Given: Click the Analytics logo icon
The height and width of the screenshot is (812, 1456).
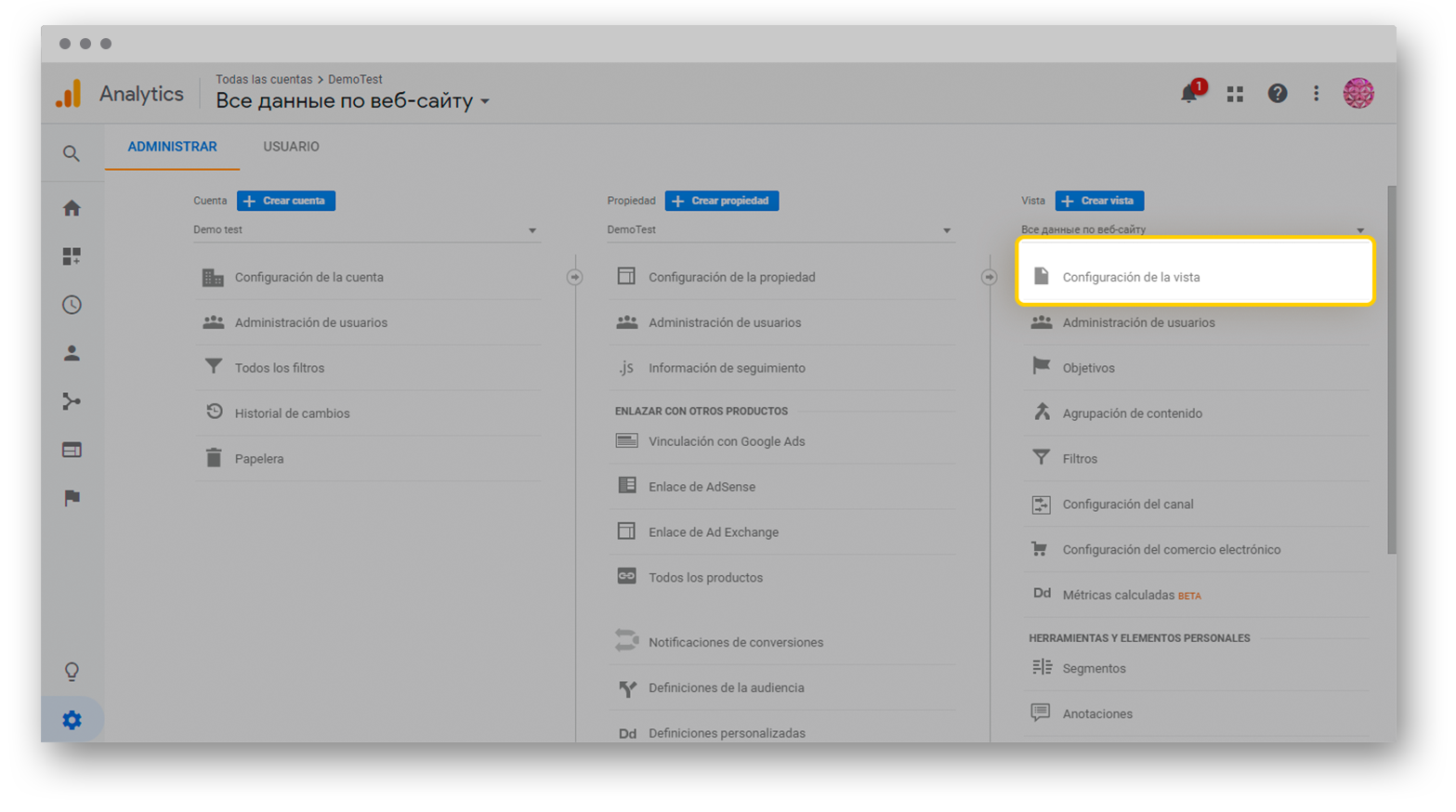Looking at the screenshot, I should pos(69,94).
